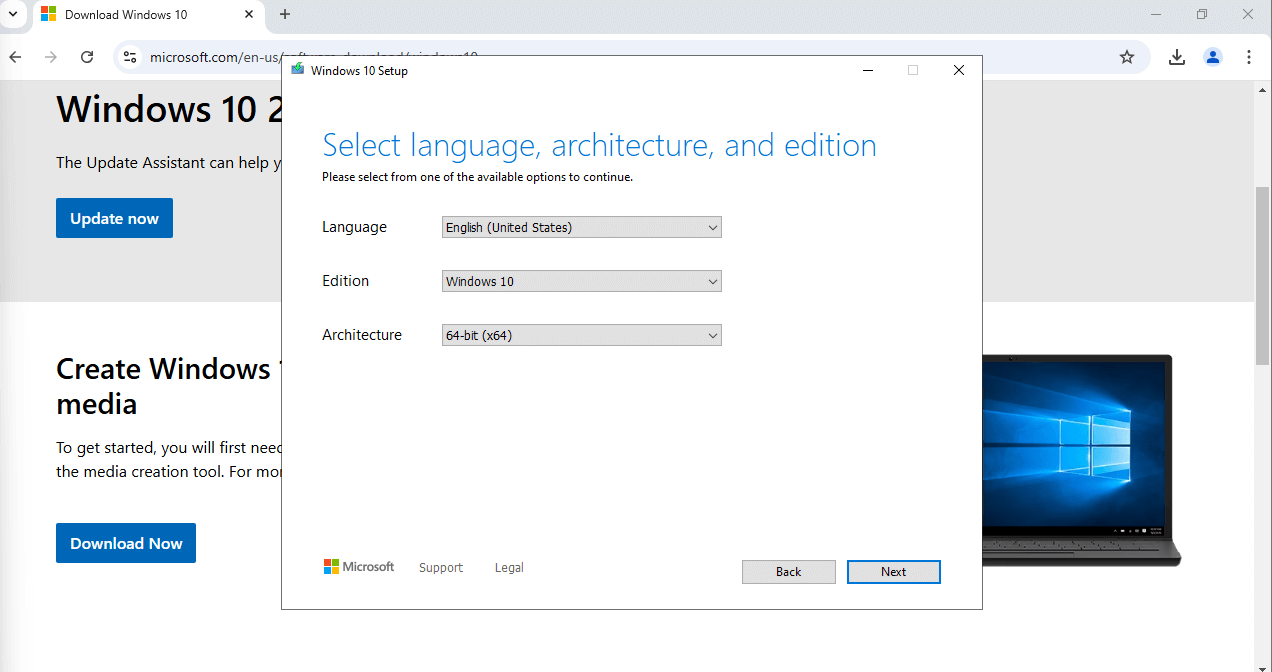This screenshot has width=1272, height=672.
Task: Click the Language label
Action: tap(354, 227)
